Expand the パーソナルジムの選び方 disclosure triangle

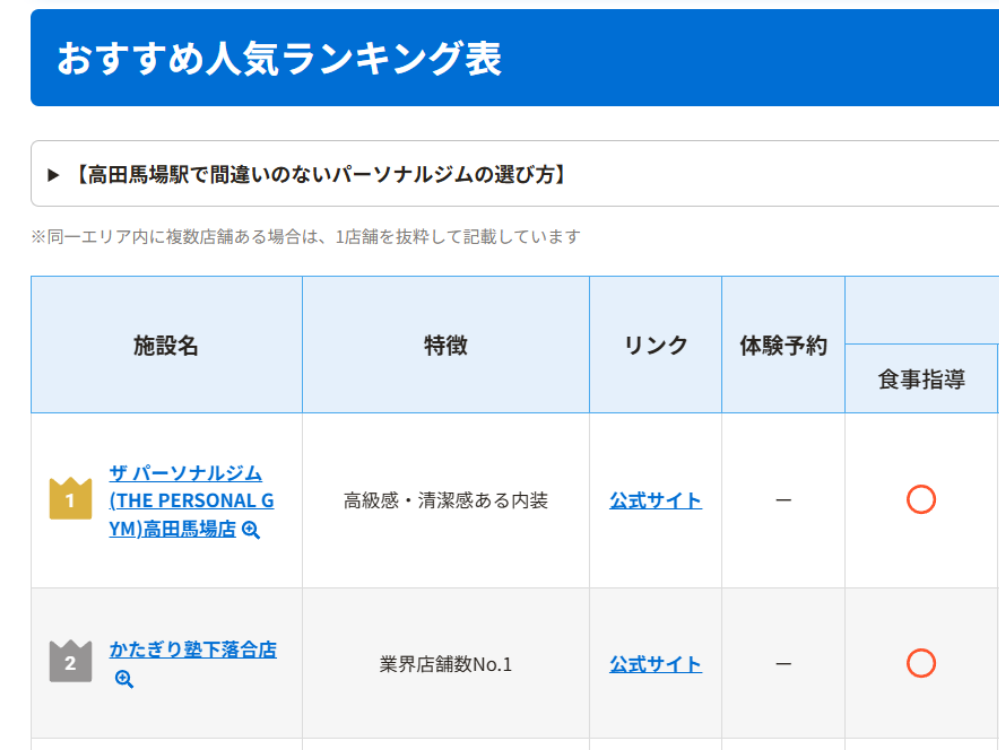click(x=54, y=175)
